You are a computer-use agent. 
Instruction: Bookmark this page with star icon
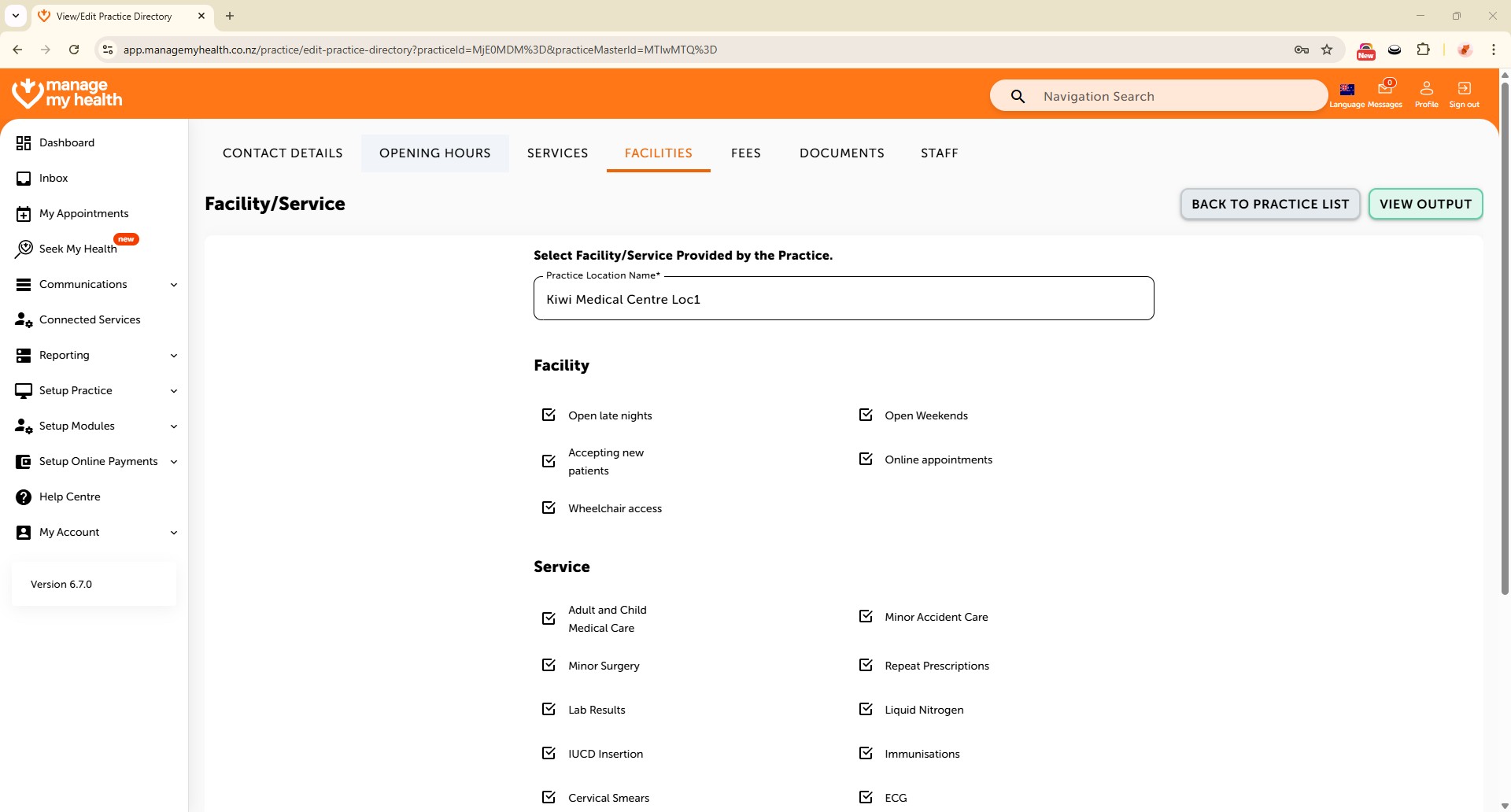point(1327,50)
